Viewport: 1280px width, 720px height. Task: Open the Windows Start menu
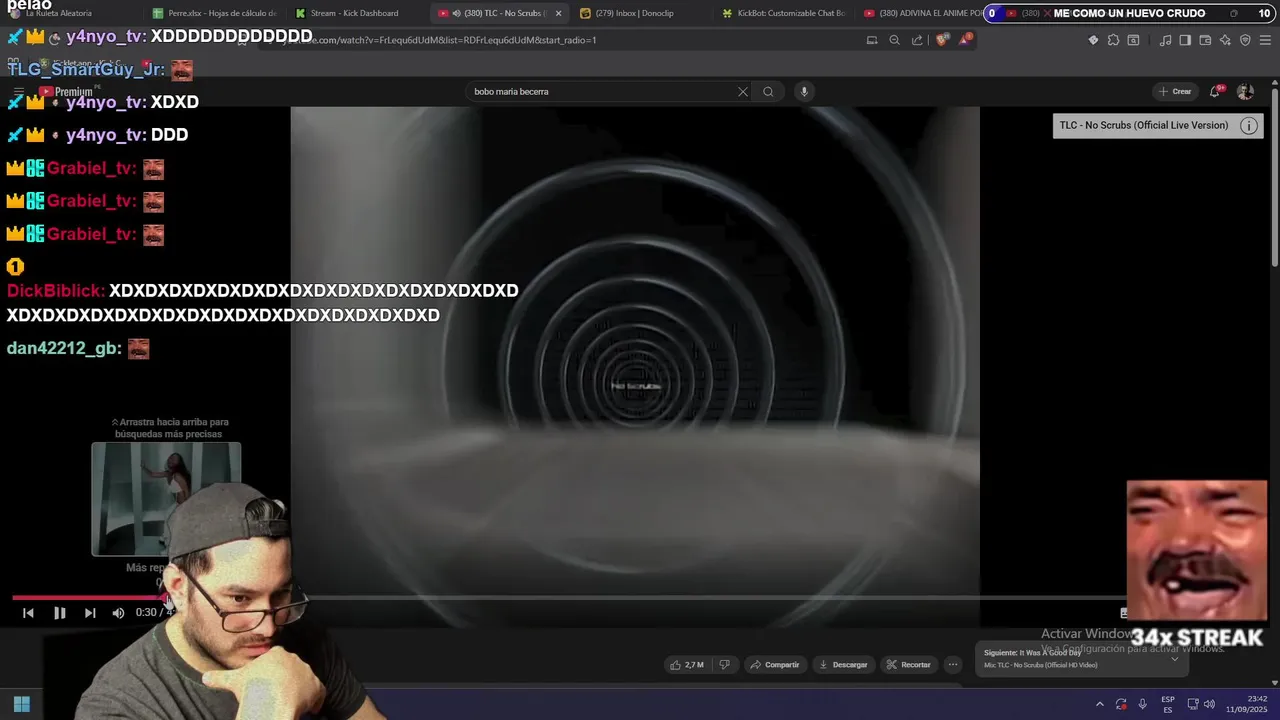click(x=21, y=704)
